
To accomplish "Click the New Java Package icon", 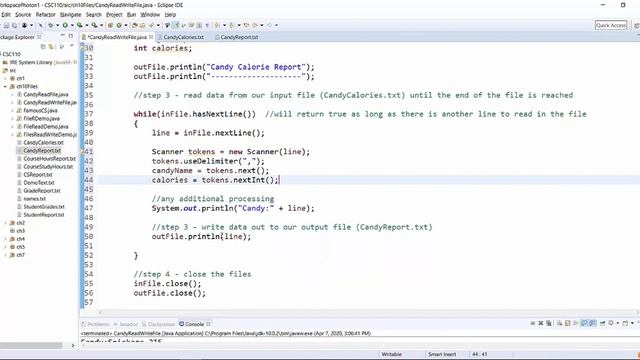I will [x=109, y=25].
